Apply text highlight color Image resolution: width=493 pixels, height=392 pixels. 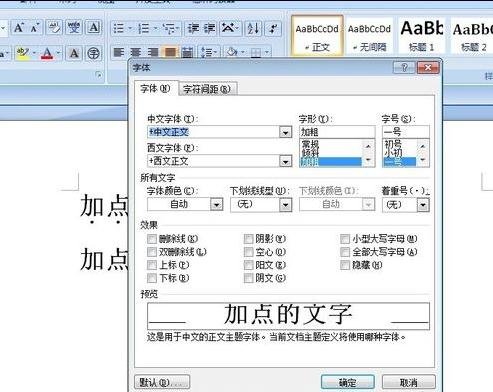coord(23,53)
